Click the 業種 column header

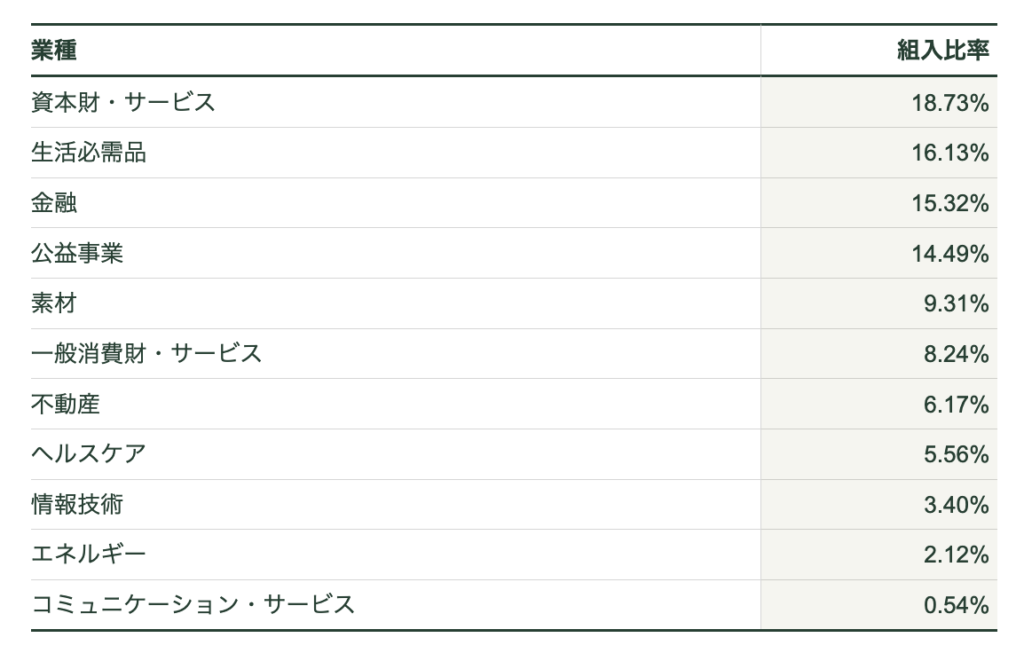(x=55, y=51)
